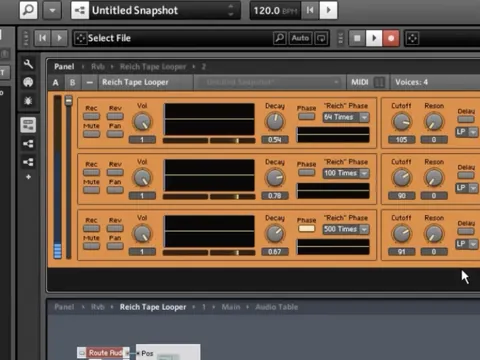Click the recorder play button
Image resolution: width=480 pixels, height=360 pixels.
click(374, 38)
